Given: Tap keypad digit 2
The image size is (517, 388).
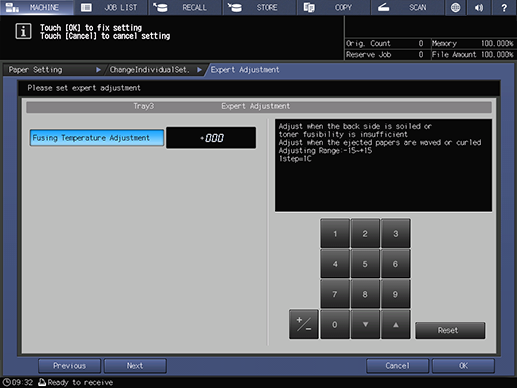Looking at the screenshot, I should 365,234.
